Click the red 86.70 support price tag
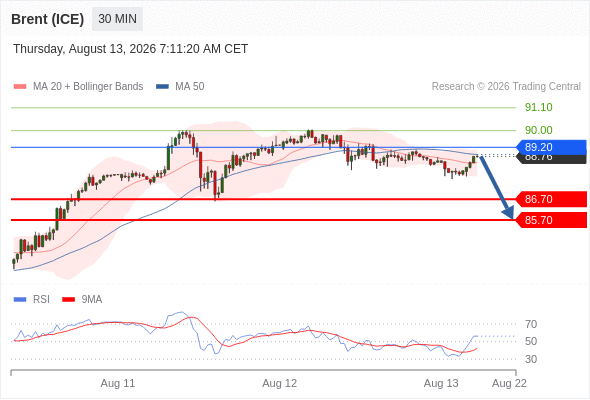Viewport: 590px width, 400px height. tap(551, 199)
